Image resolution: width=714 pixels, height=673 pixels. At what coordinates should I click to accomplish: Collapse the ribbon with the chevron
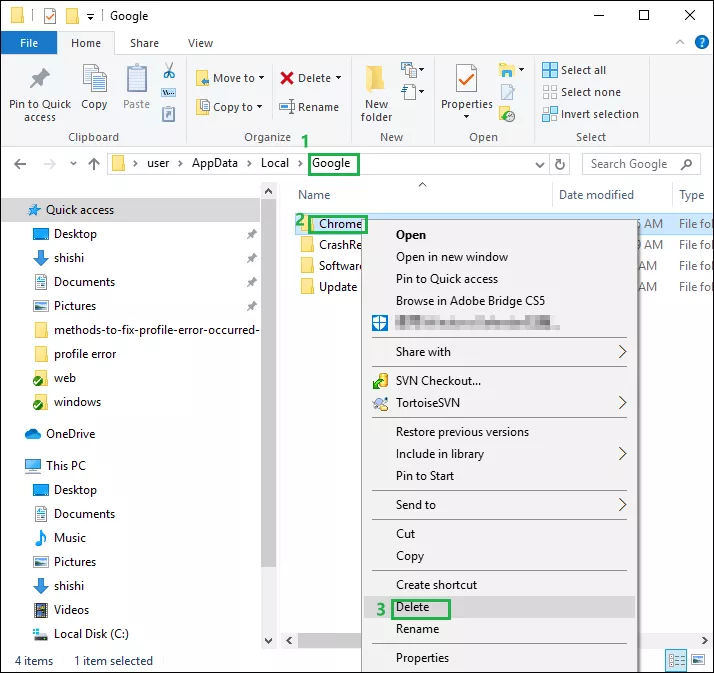680,42
